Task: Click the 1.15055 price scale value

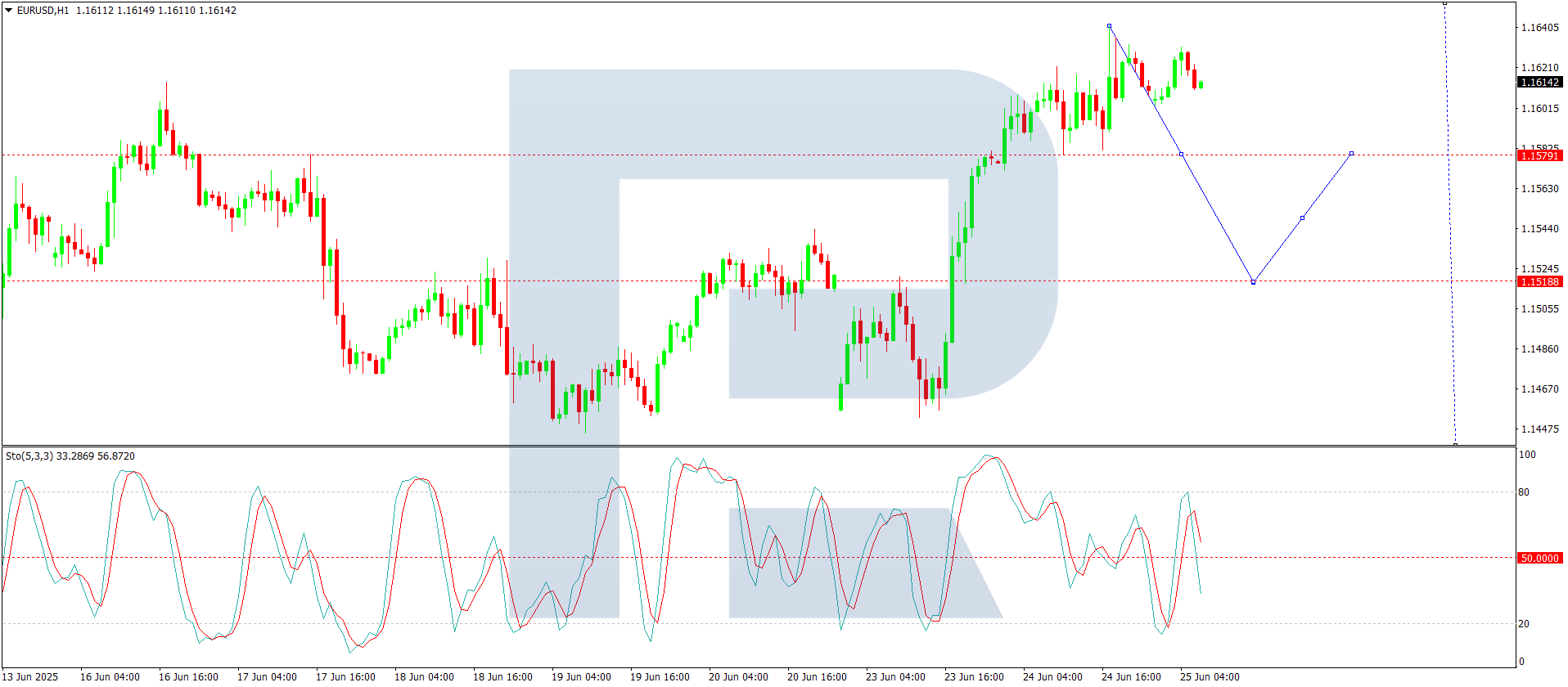Action: (1539, 309)
